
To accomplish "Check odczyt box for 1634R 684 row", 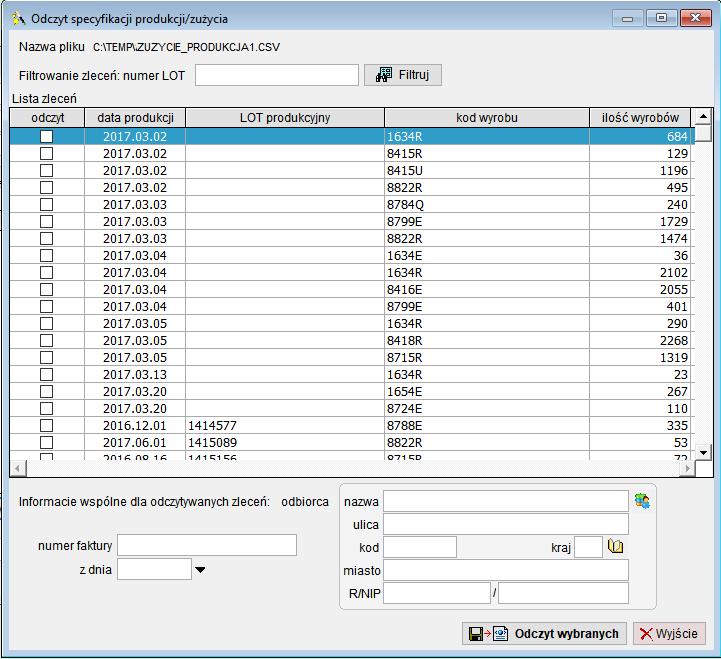I will [46, 137].
